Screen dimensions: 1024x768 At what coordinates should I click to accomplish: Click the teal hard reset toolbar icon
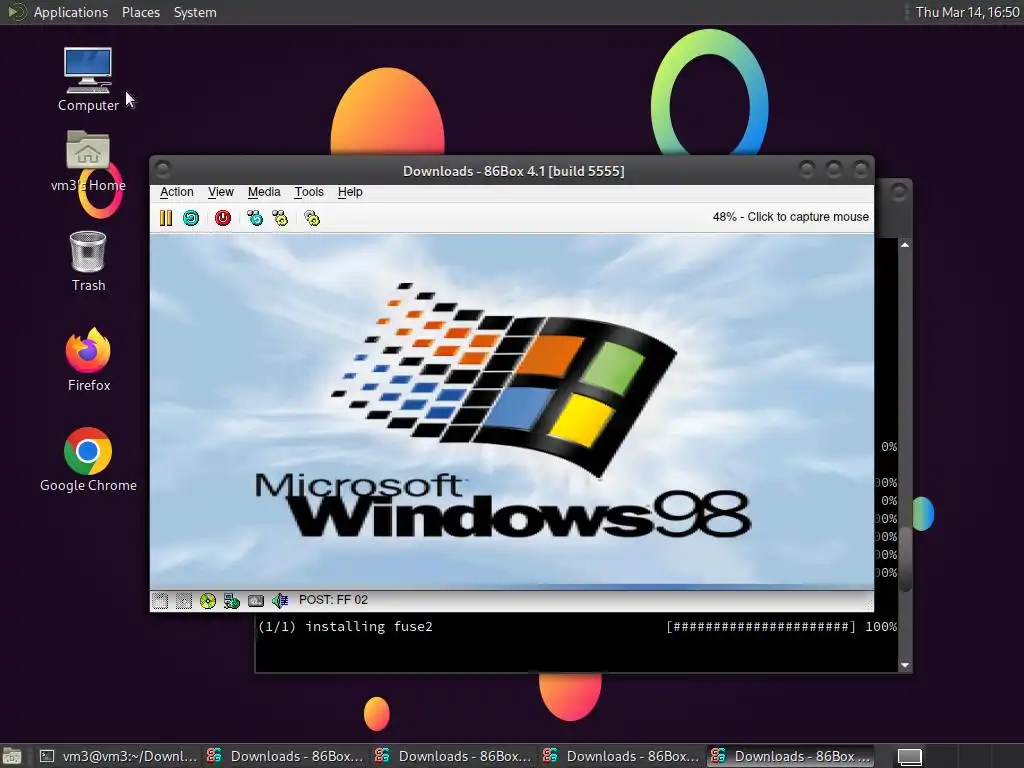pos(191,218)
